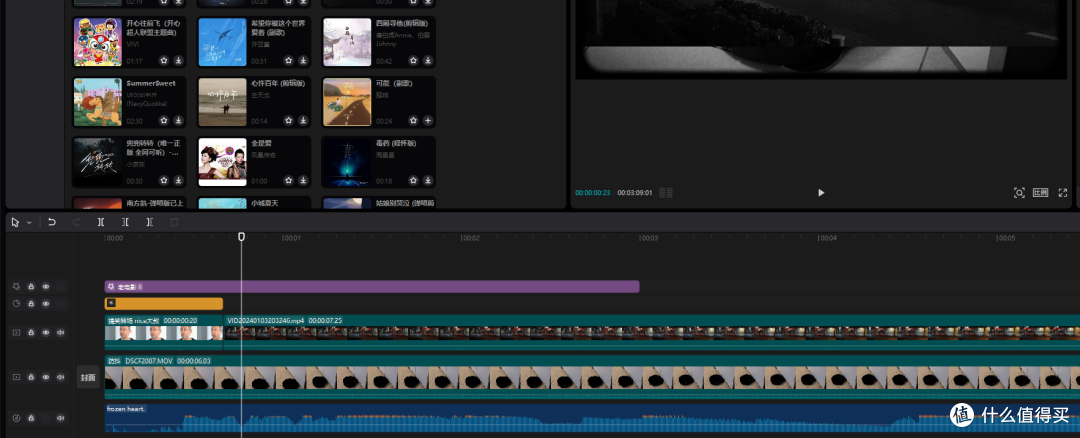
Task: Download the song 心许百年
Action: 303,120
